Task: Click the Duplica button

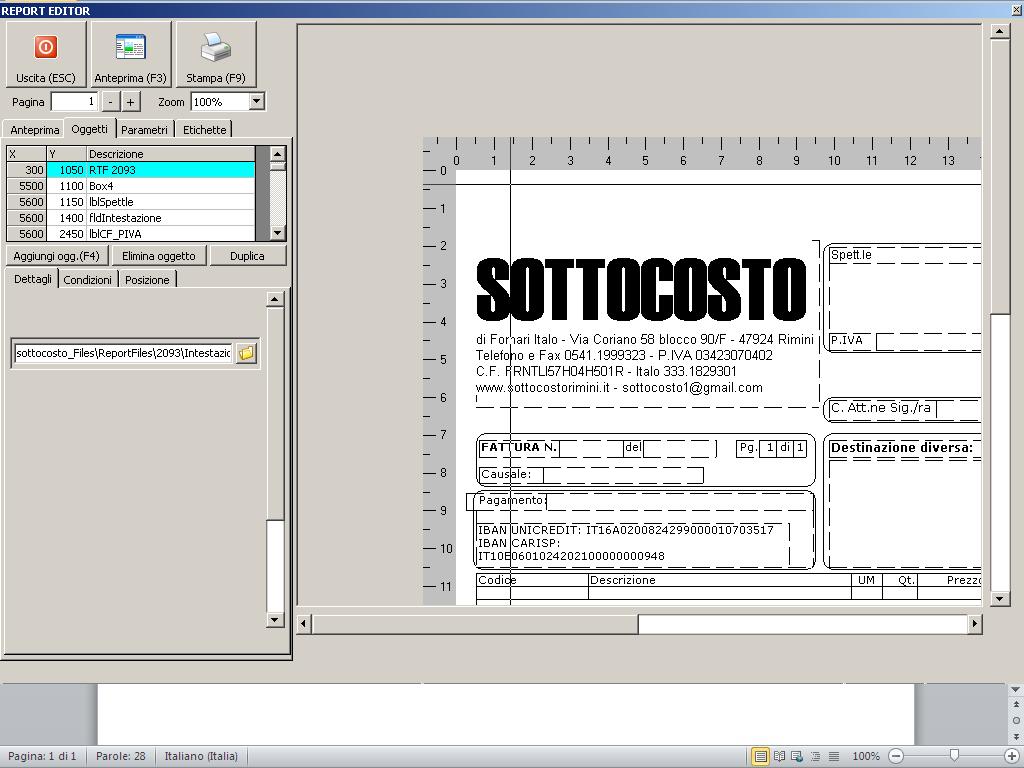Action: [247, 256]
